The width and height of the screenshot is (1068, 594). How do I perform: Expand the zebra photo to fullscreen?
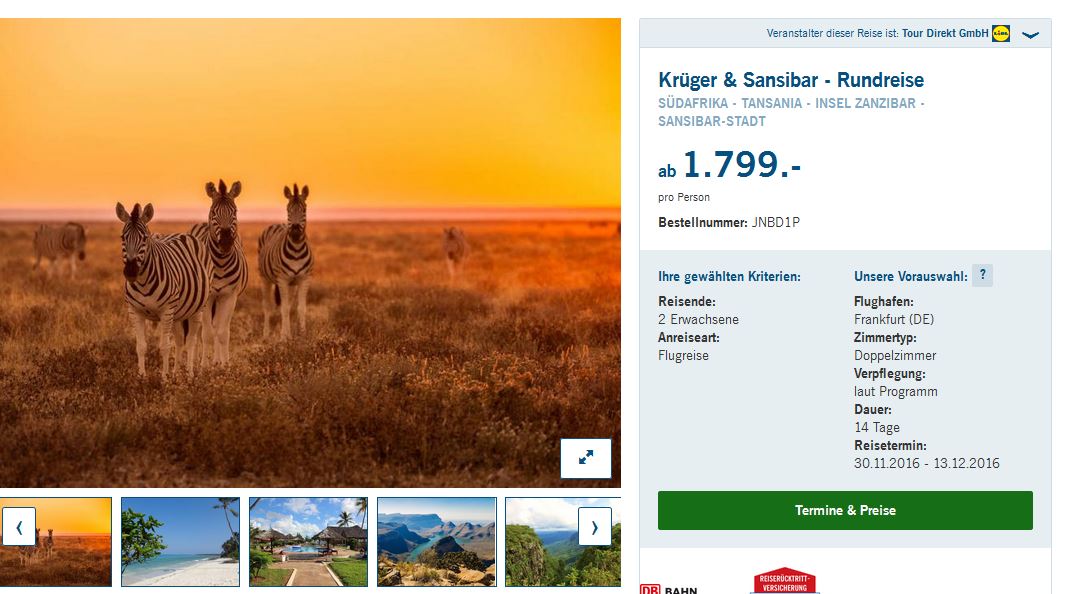coord(586,458)
